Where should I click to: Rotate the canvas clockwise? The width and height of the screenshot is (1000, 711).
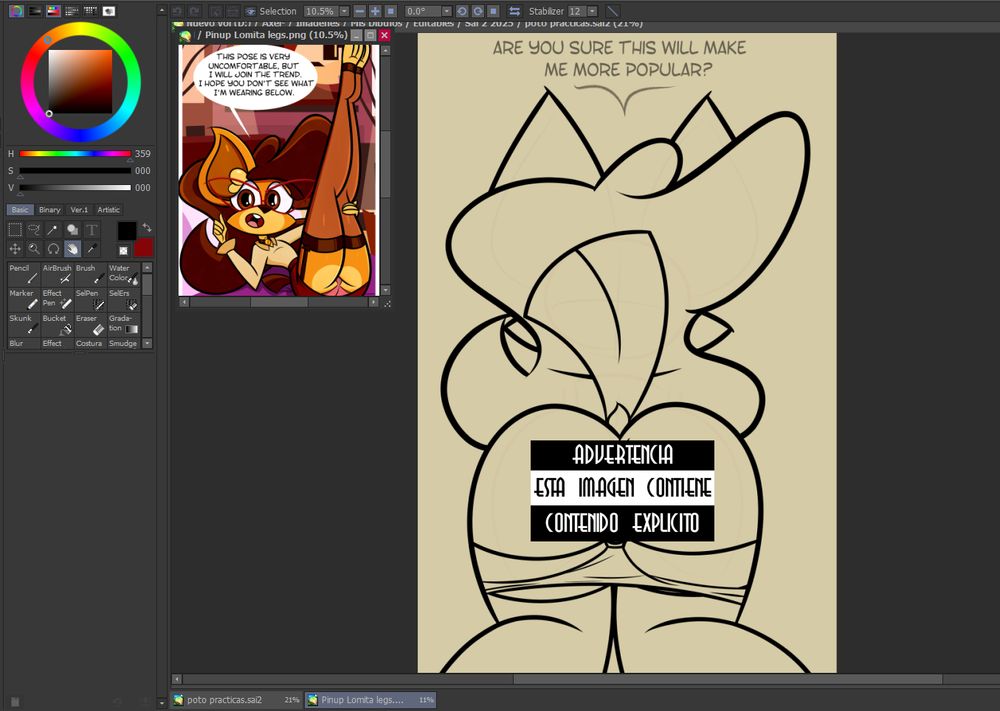tap(477, 11)
